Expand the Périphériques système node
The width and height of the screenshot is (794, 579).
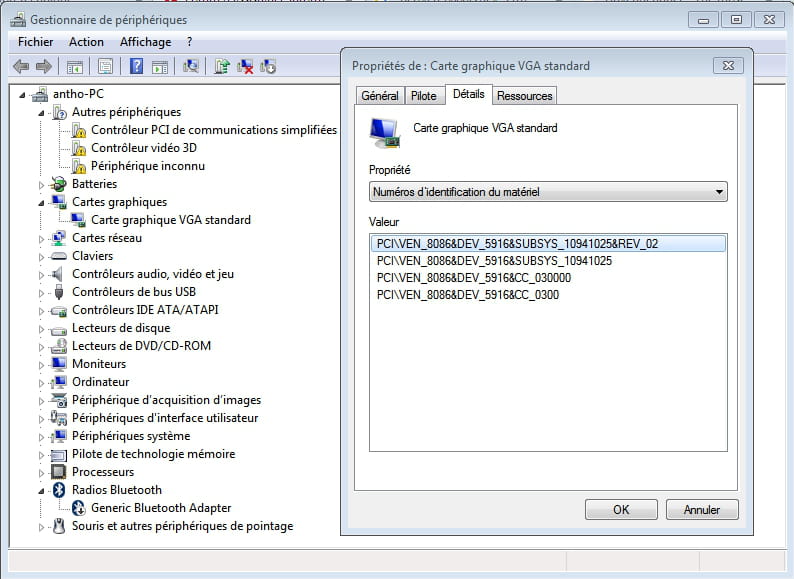42,437
